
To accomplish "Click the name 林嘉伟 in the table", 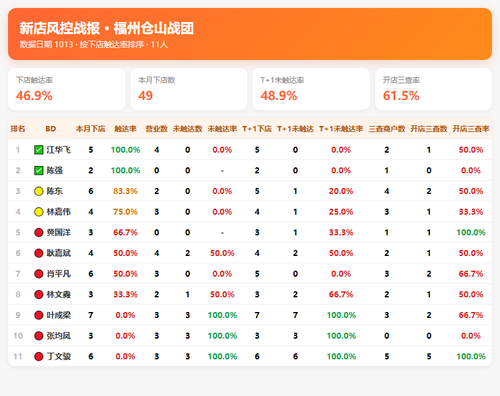I will (59, 212).
